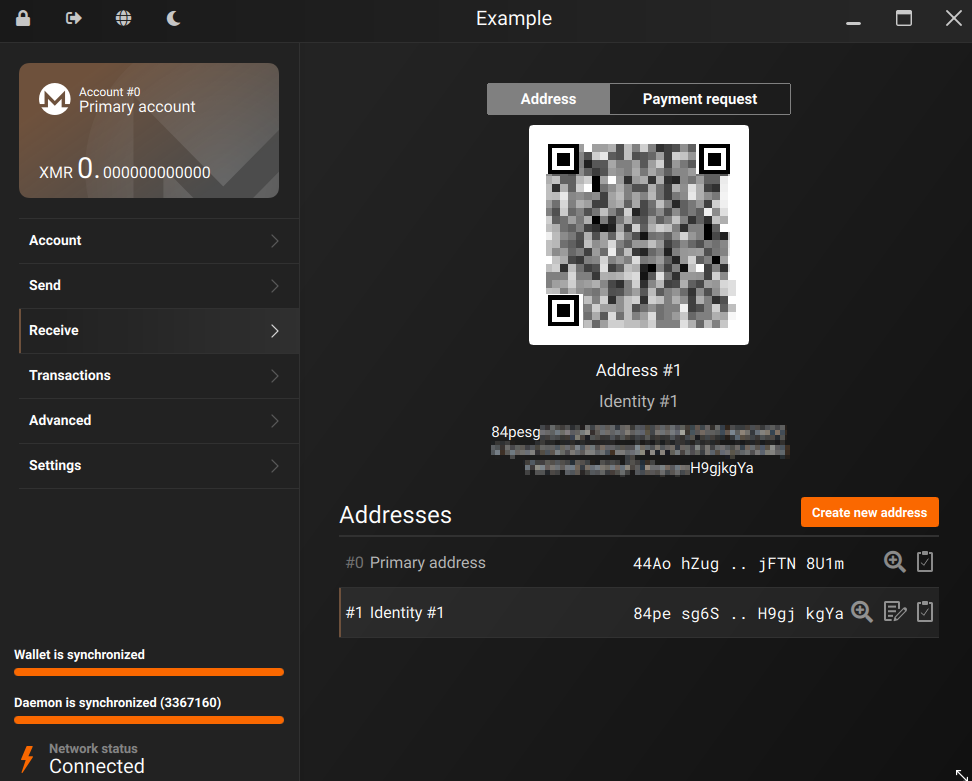
Task: Select the #1 Identity #1 address row
Action: [x=638, y=612]
